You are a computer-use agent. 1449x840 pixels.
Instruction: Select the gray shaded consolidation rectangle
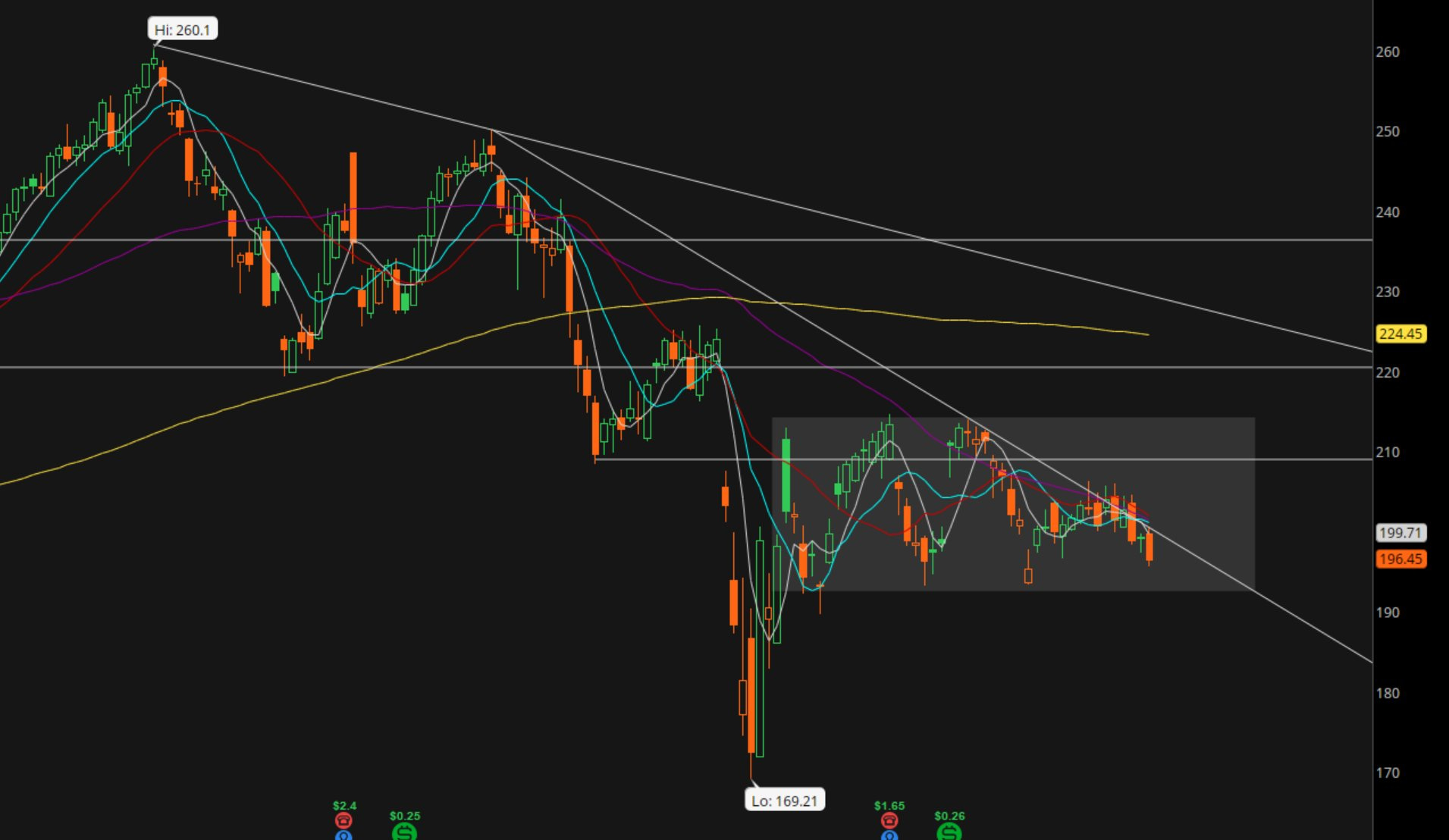[1014, 504]
